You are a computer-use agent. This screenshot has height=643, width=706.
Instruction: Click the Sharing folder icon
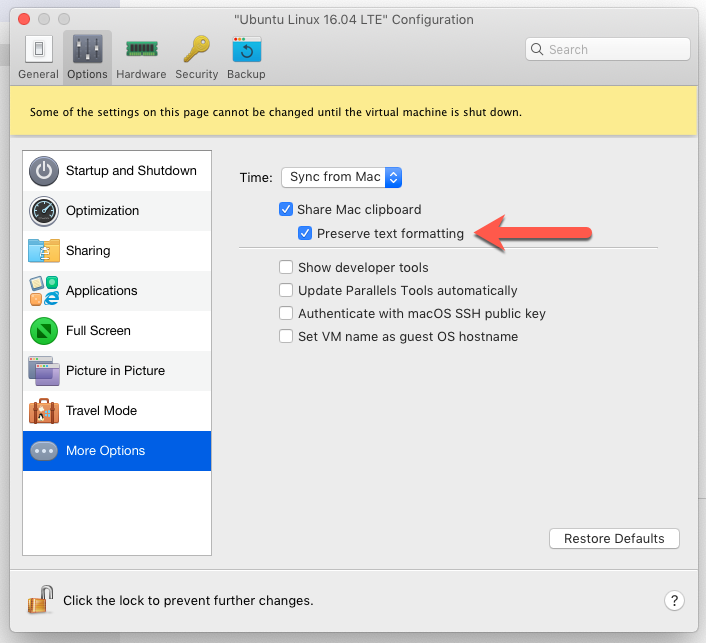click(44, 251)
